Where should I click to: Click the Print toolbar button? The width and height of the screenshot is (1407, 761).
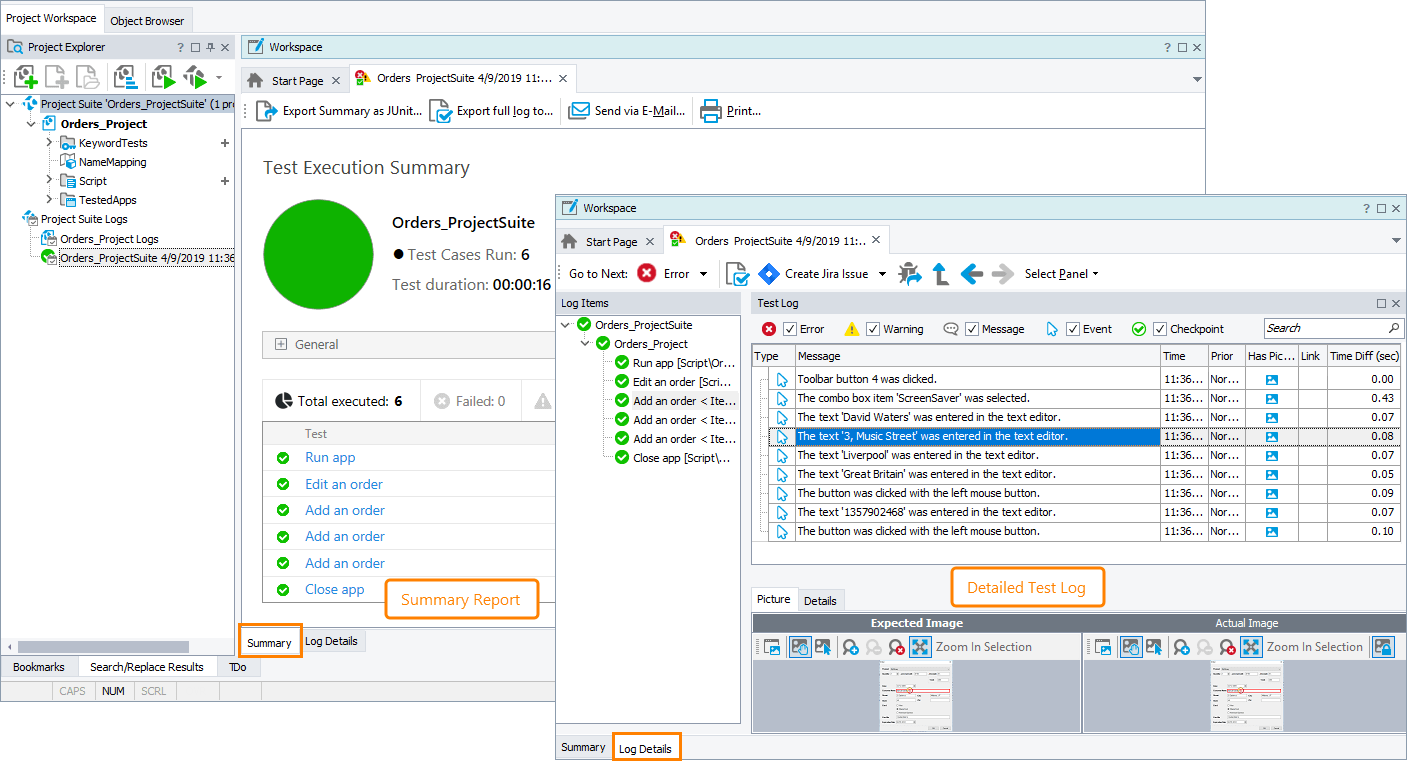click(731, 111)
